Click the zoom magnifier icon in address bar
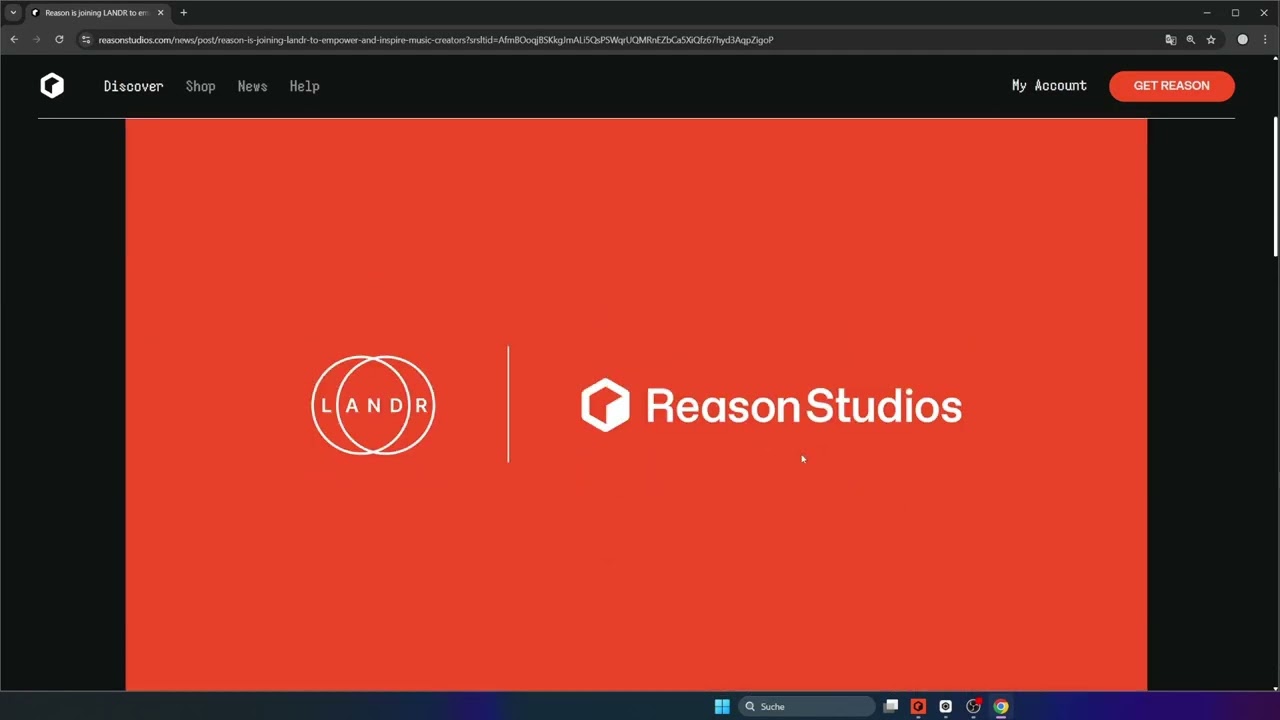The image size is (1280, 720). tap(1190, 40)
